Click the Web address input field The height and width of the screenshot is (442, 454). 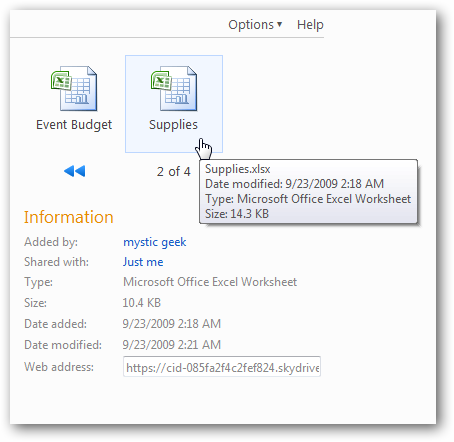222,367
